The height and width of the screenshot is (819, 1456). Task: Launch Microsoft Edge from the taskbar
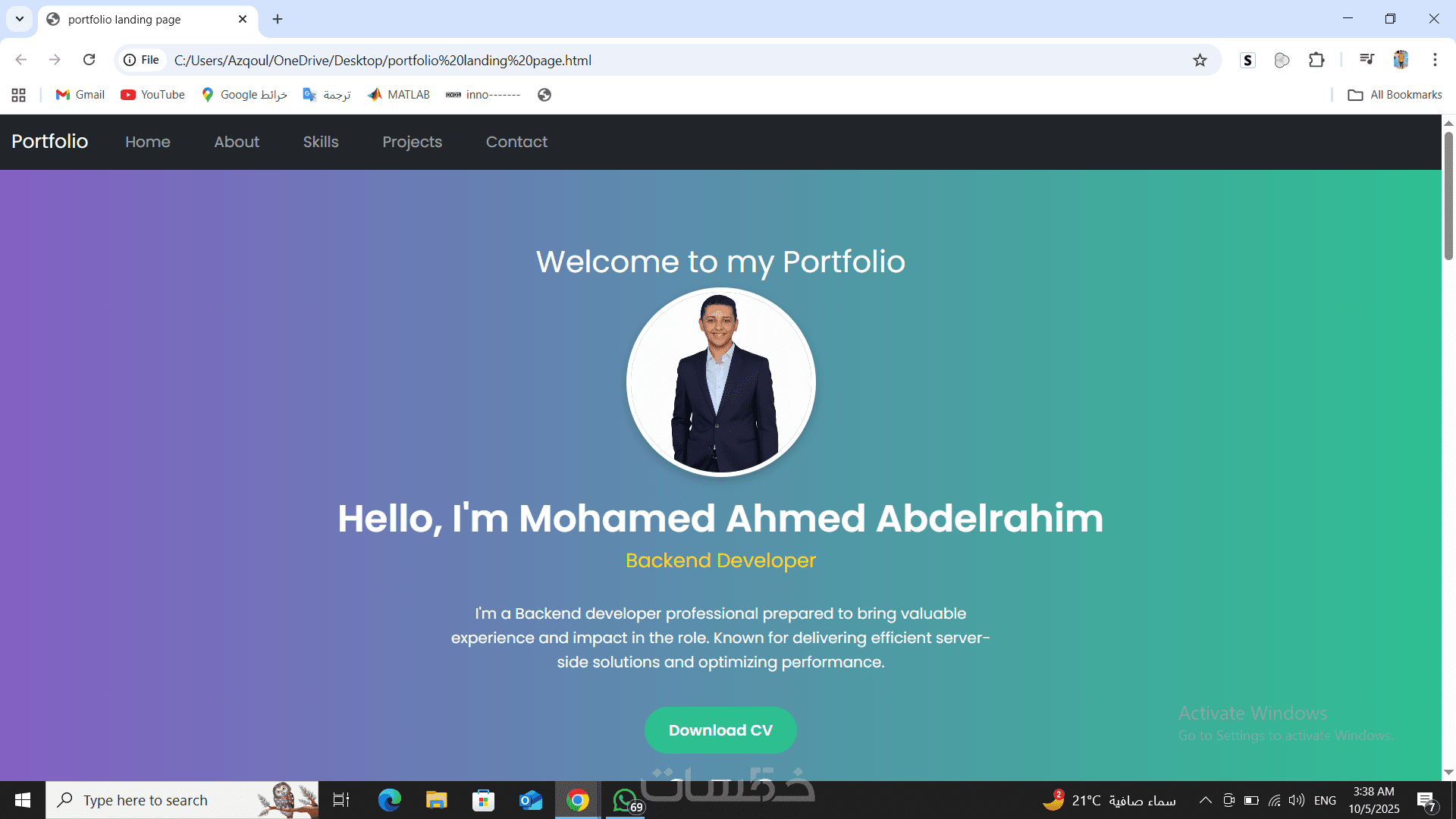[x=390, y=800]
